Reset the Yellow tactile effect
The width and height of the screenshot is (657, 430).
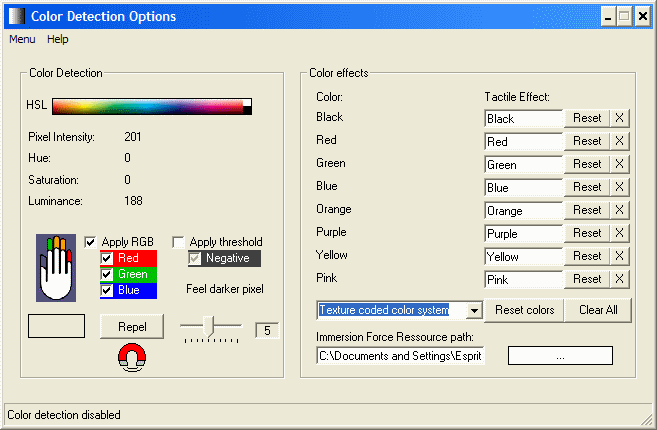587,256
